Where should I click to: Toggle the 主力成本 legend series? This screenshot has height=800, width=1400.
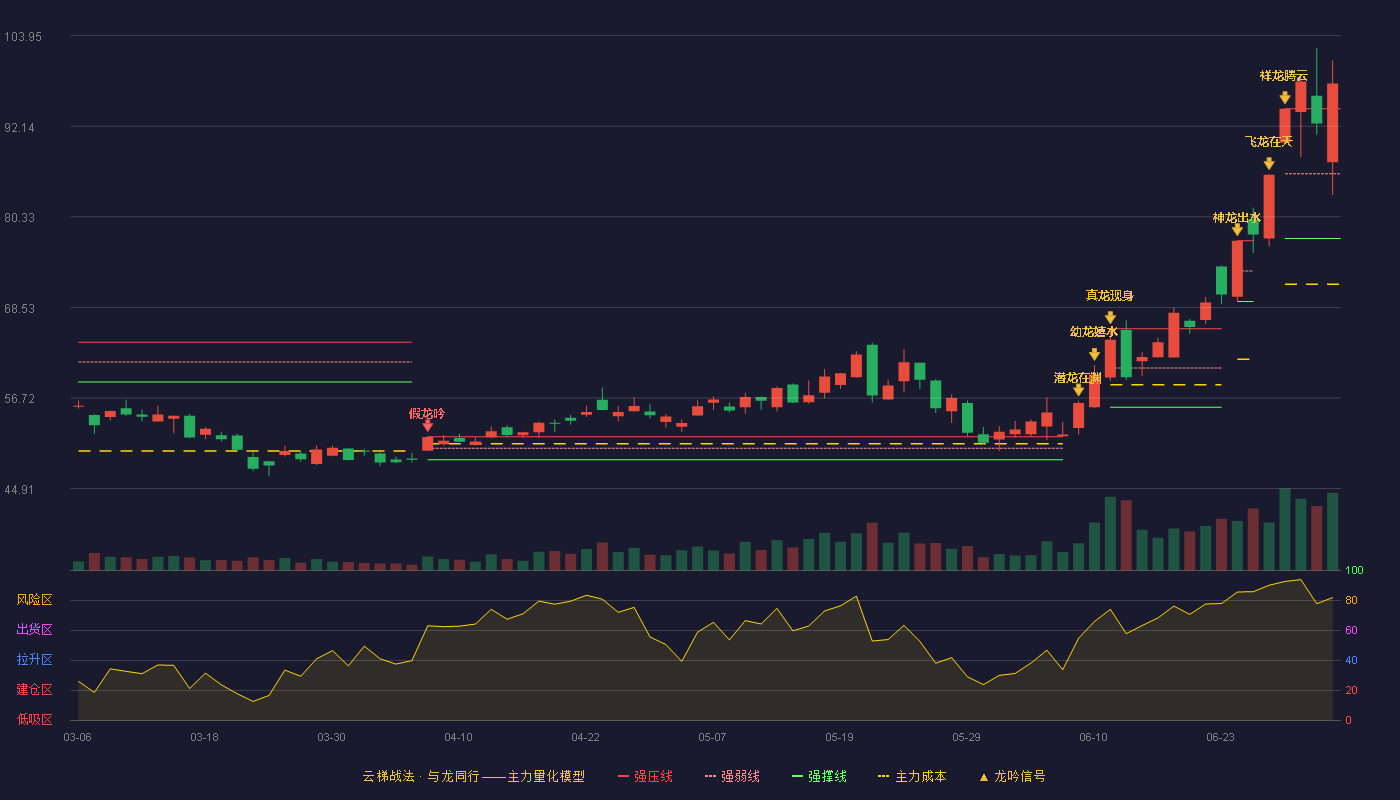912,776
